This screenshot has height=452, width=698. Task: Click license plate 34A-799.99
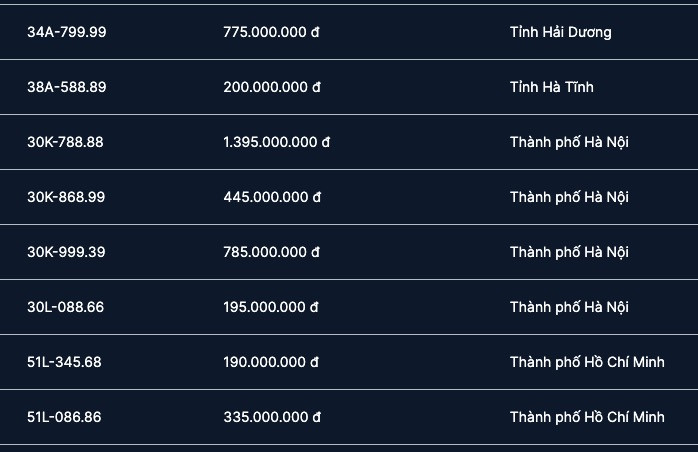point(66,32)
